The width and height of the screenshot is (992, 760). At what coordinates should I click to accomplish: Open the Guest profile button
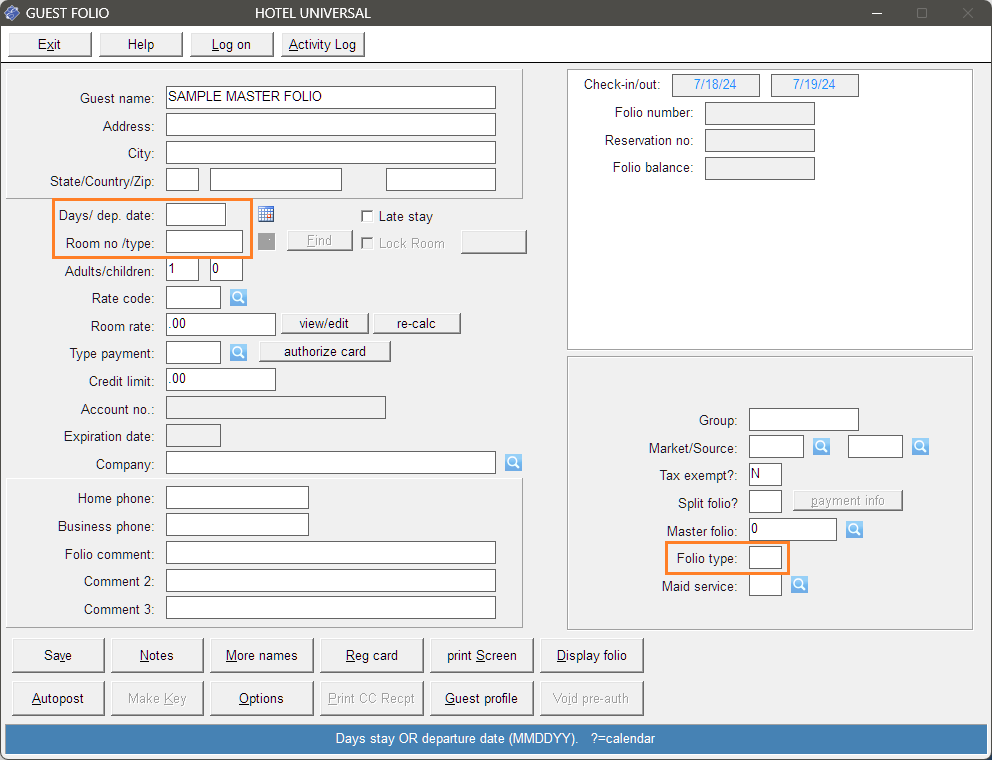482,699
